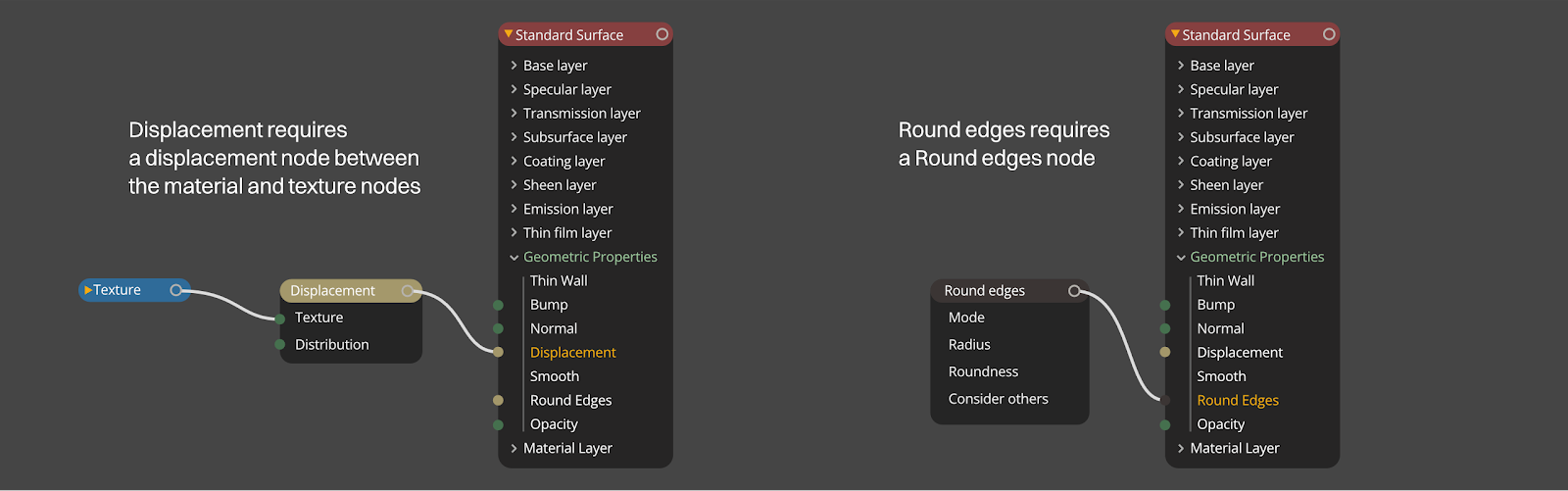This screenshot has width=1568, height=491.
Task: Click the Radius parameter in Round edges node
Action: coord(969,345)
